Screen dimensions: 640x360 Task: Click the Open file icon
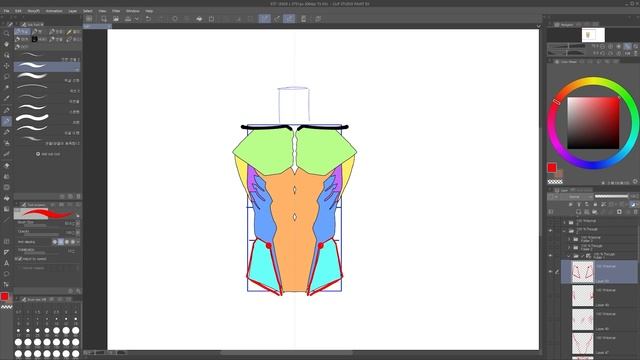click(x=116, y=19)
